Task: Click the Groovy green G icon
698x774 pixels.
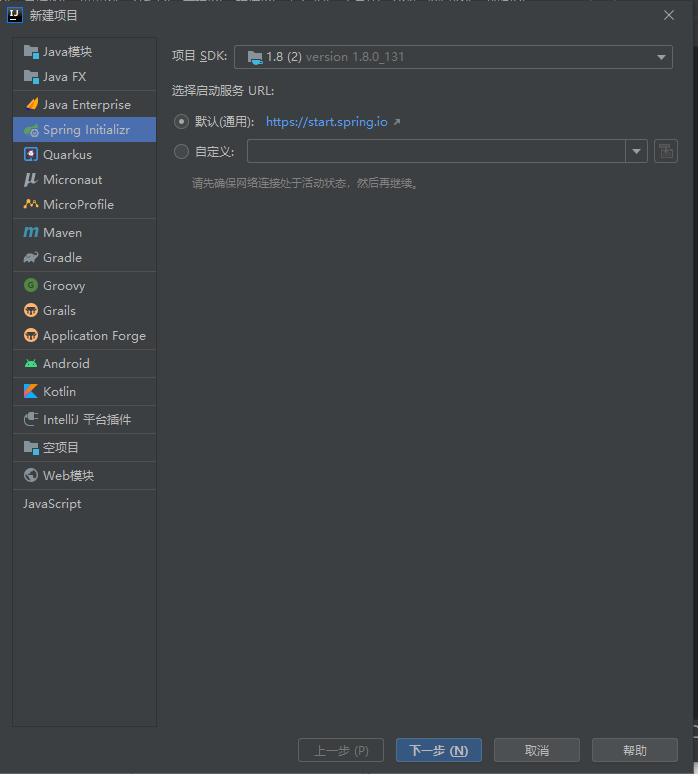Action: point(31,285)
